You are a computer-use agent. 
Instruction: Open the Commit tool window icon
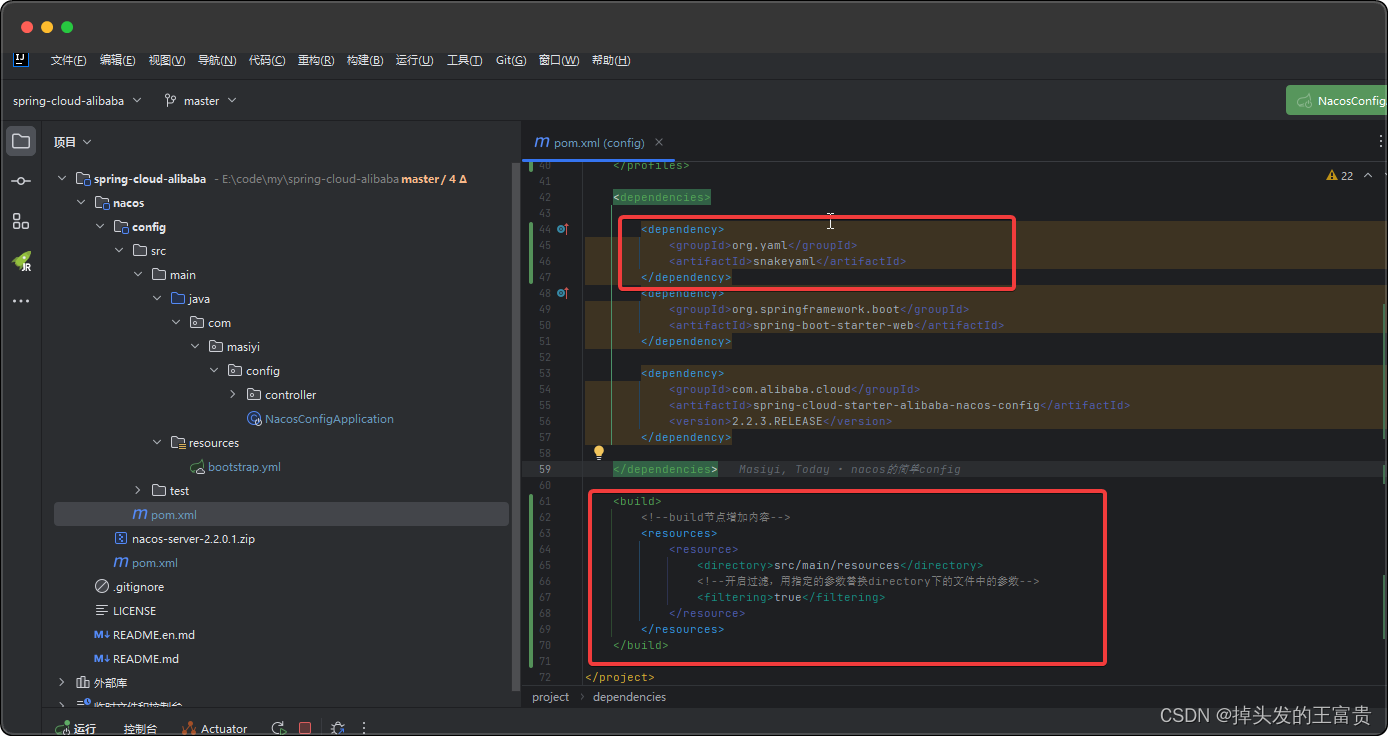coord(21,181)
